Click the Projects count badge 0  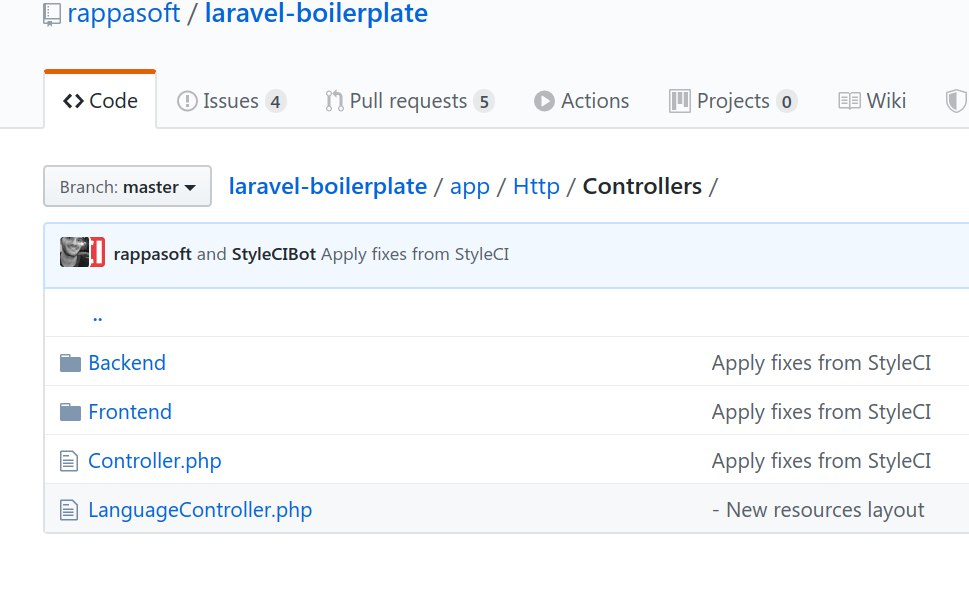pos(787,101)
